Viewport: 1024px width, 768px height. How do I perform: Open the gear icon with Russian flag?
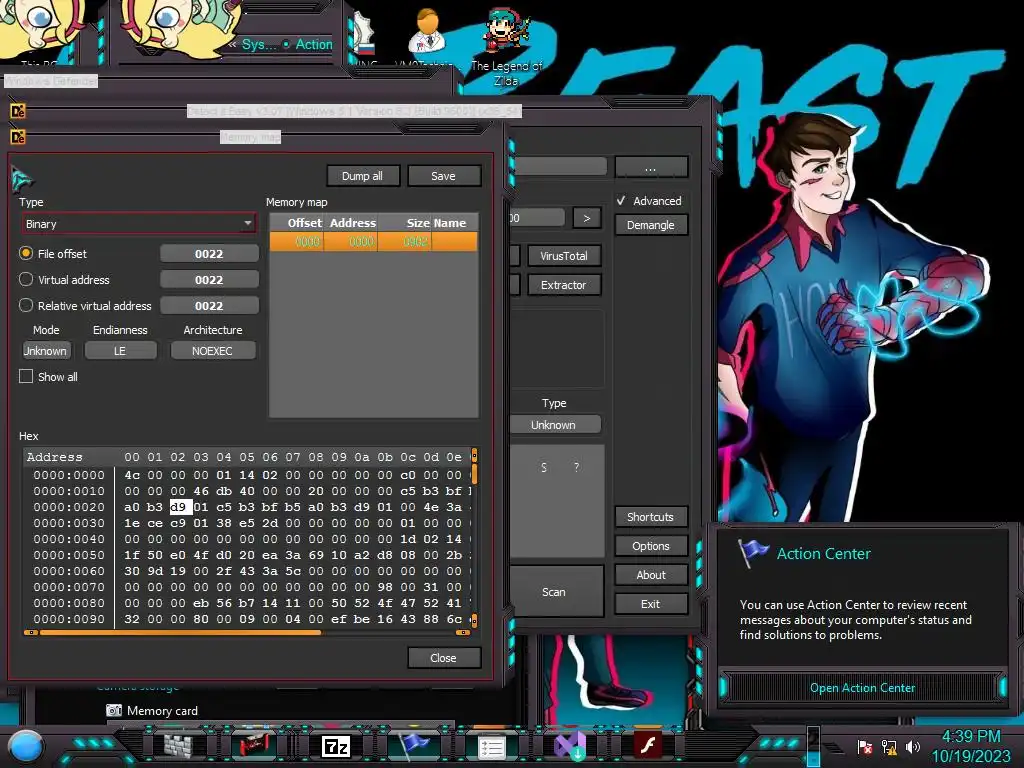(365, 36)
